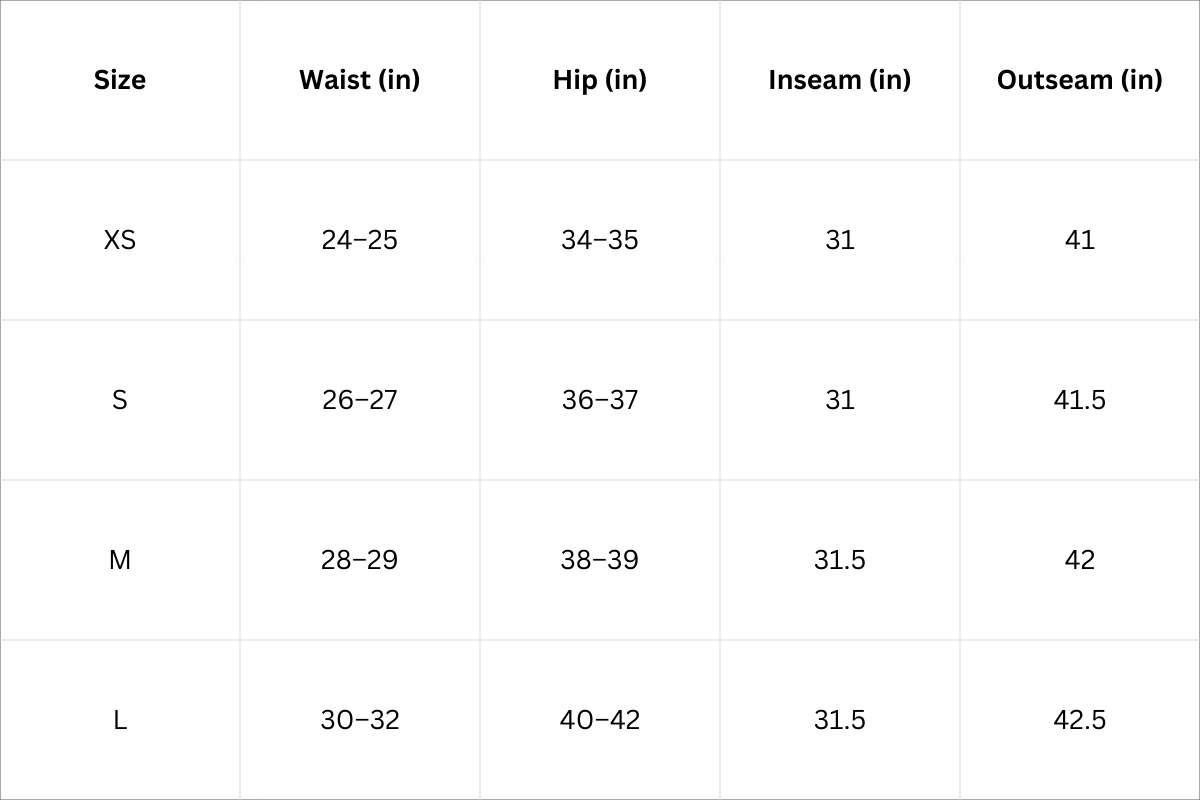This screenshot has height=800, width=1200.
Task: Click the waist value 28–29
Action: 360,560
